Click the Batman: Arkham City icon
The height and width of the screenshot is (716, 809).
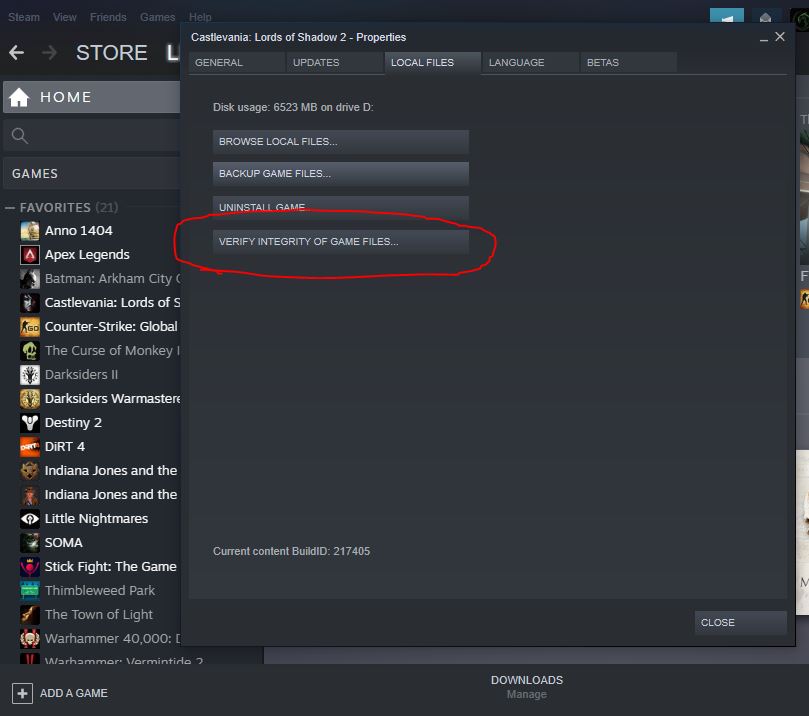[x=30, y=279]
